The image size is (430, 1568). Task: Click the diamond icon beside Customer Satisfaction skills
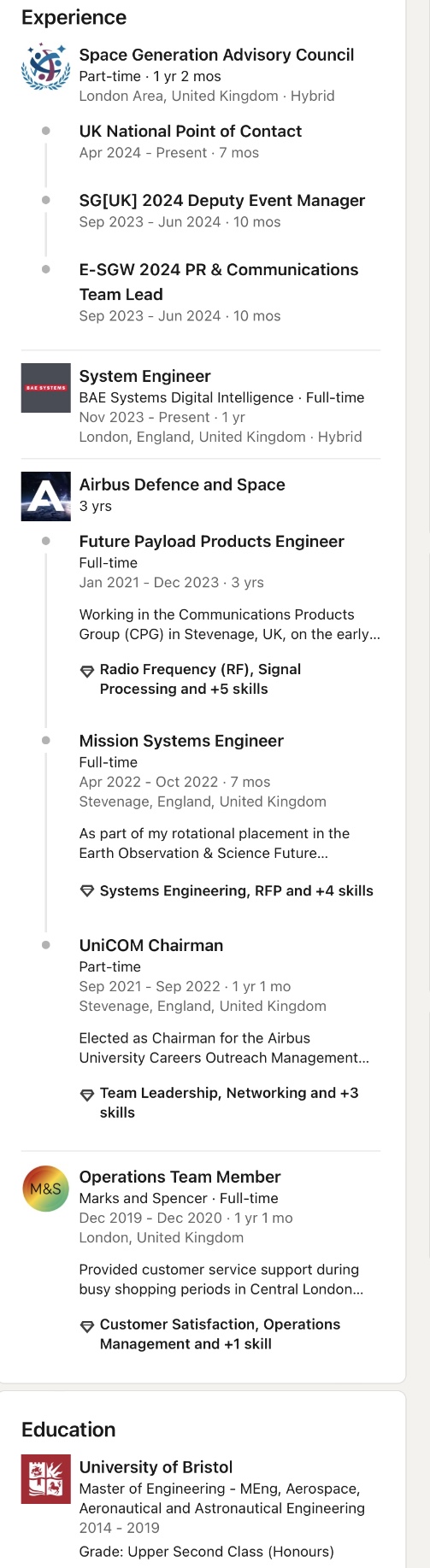coord(86,1326)
